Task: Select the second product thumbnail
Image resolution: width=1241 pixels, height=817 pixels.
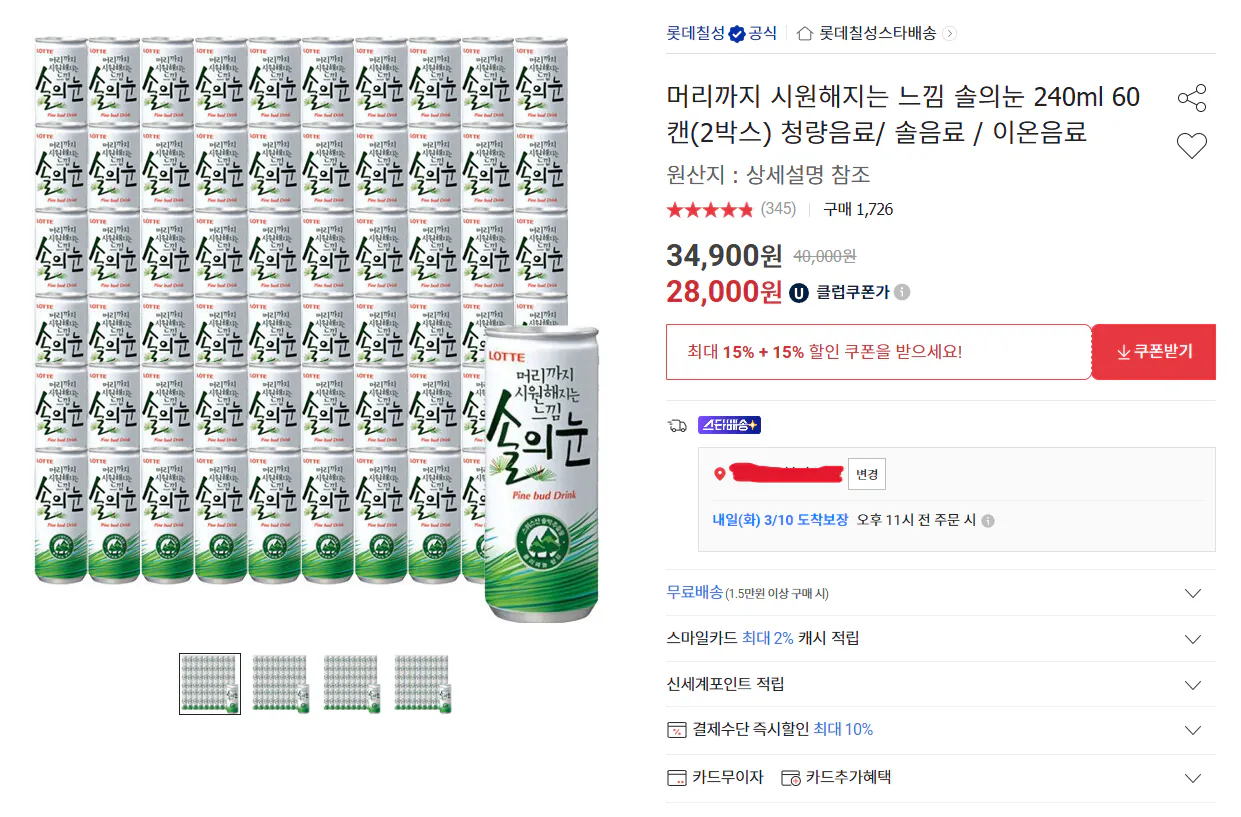Action: (280, 684)
